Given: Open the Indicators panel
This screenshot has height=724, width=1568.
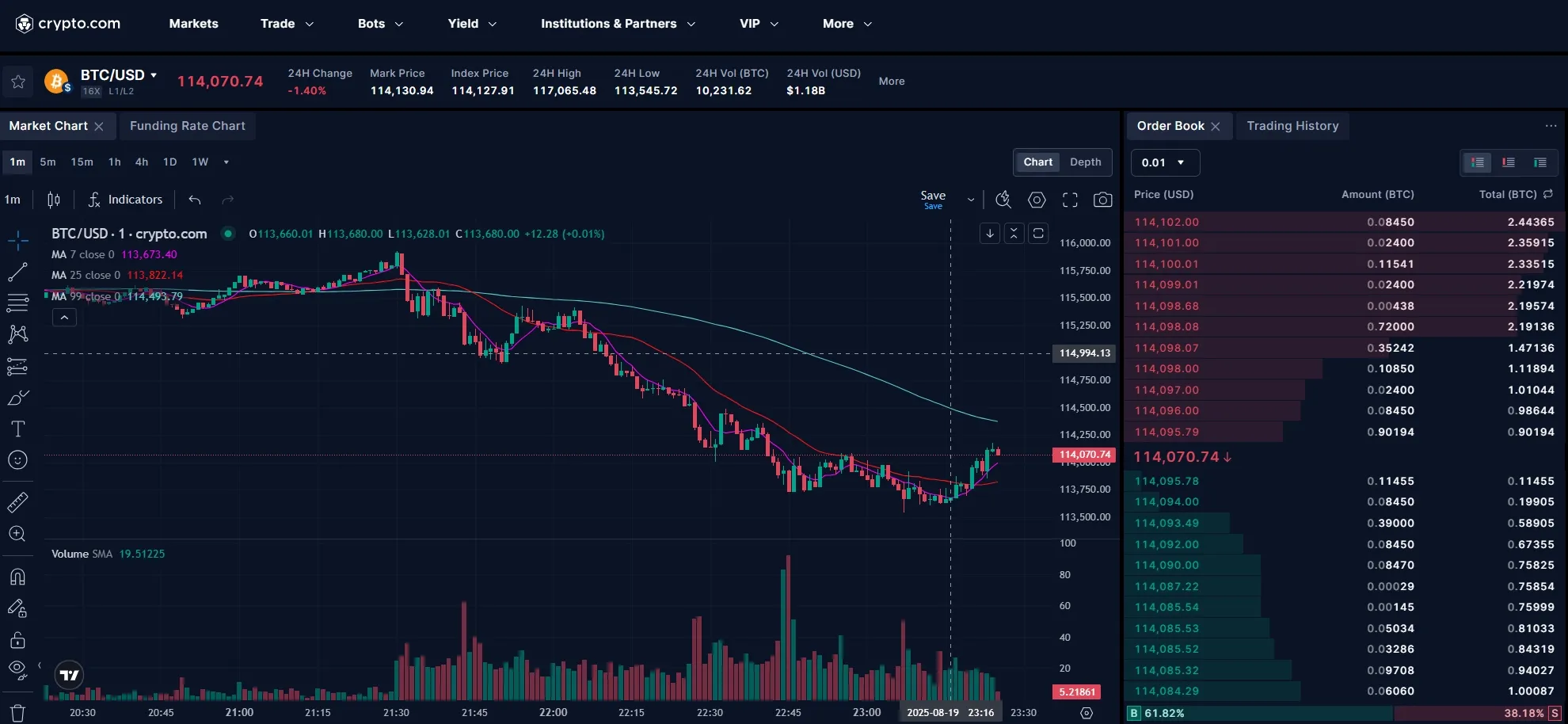Looking at the screenshot, I should pos(125,200).
